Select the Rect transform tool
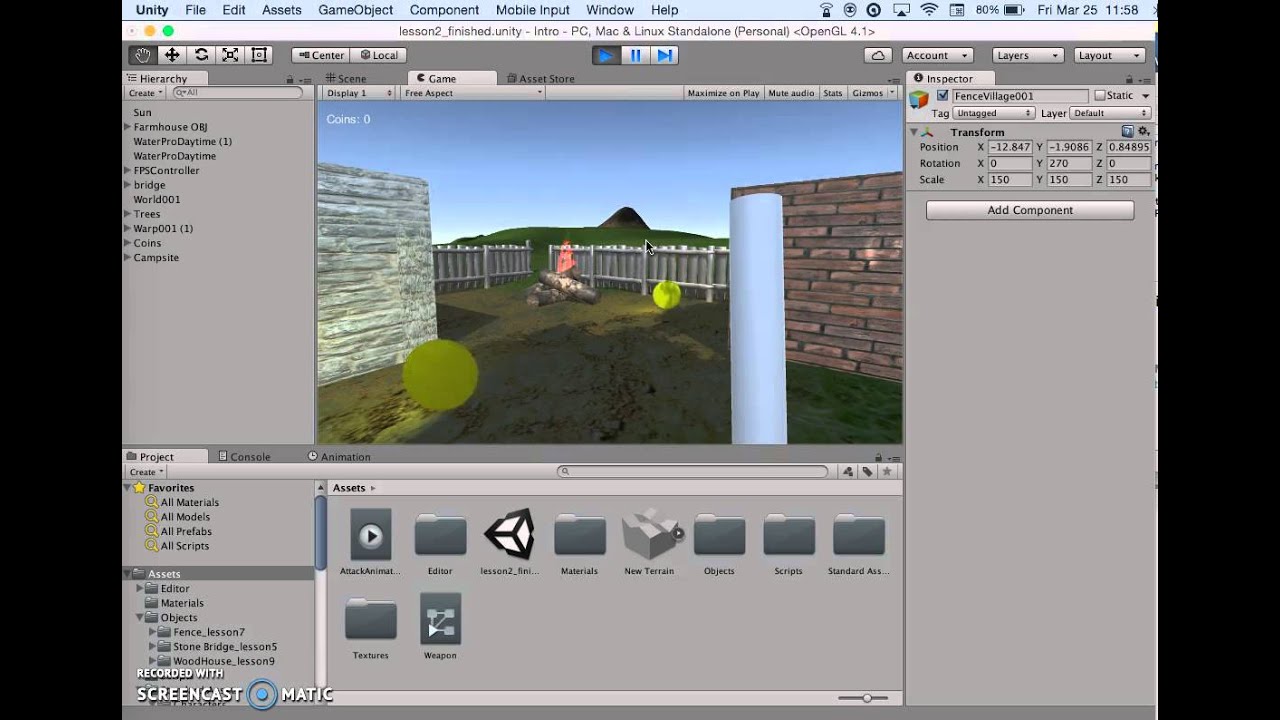Screen dimensions: 1280x720 pyautogui.click(x=259, y=55)
